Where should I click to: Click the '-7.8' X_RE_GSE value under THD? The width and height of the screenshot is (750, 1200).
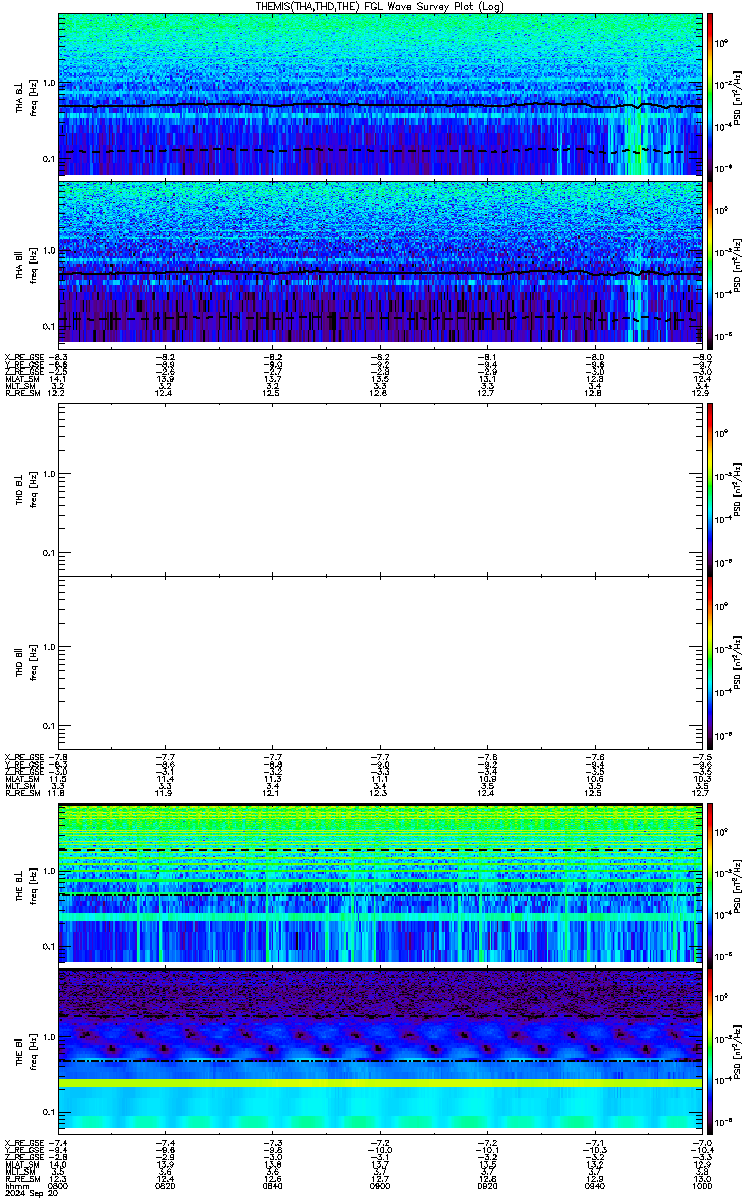tap(59, 757)
